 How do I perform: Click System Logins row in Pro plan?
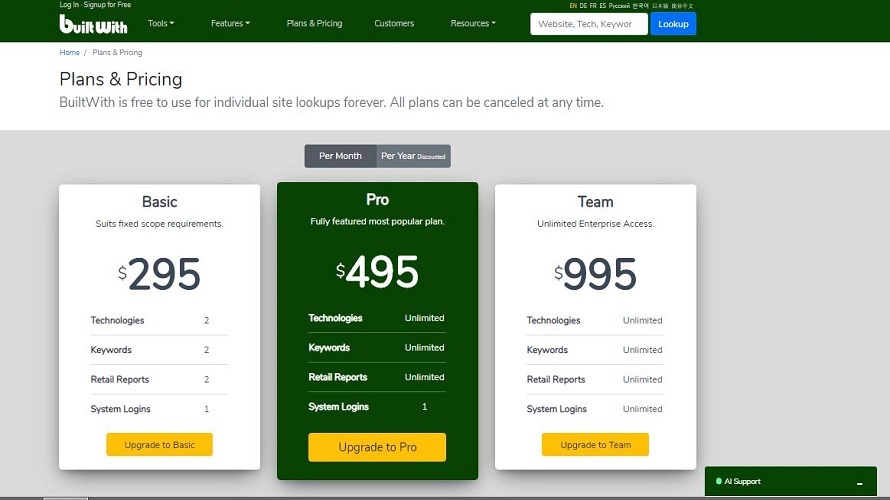tap(377, 406)
